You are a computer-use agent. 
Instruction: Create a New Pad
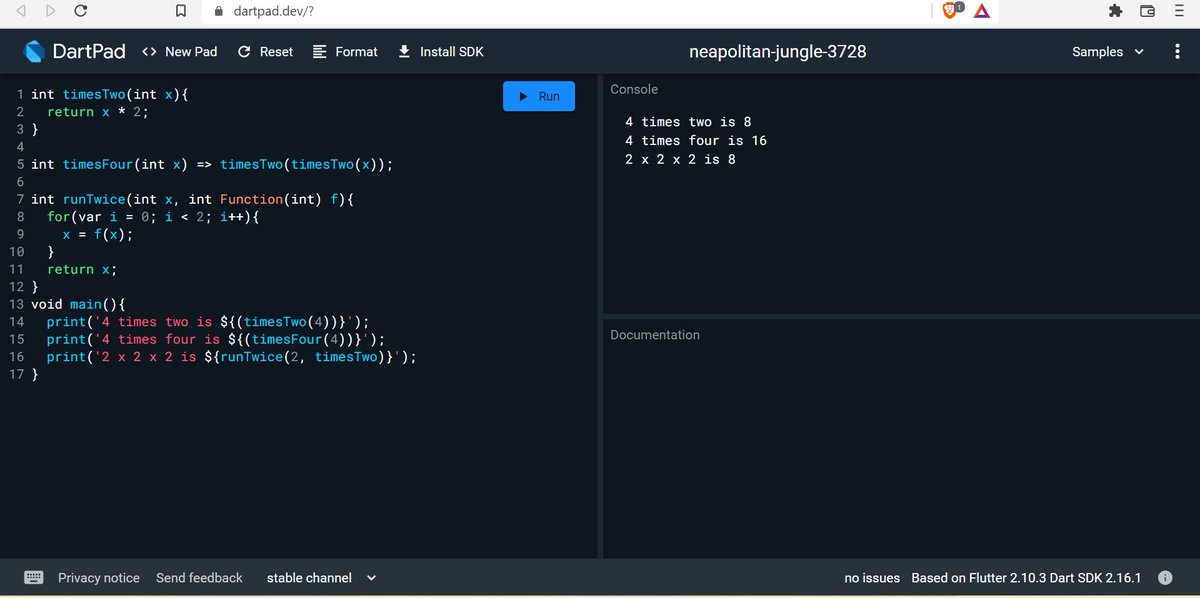180,52
